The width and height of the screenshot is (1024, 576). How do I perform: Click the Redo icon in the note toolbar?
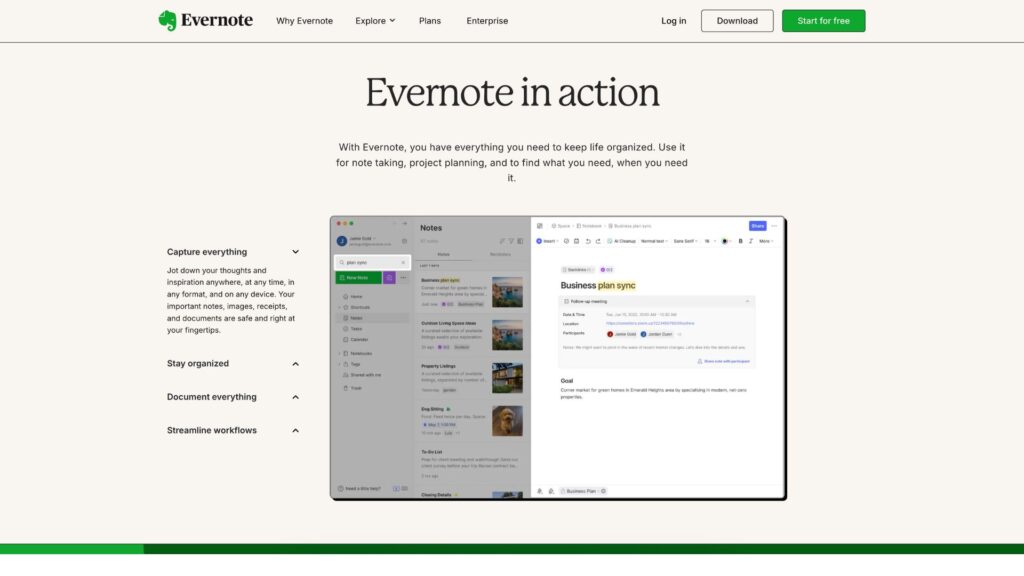598,240
